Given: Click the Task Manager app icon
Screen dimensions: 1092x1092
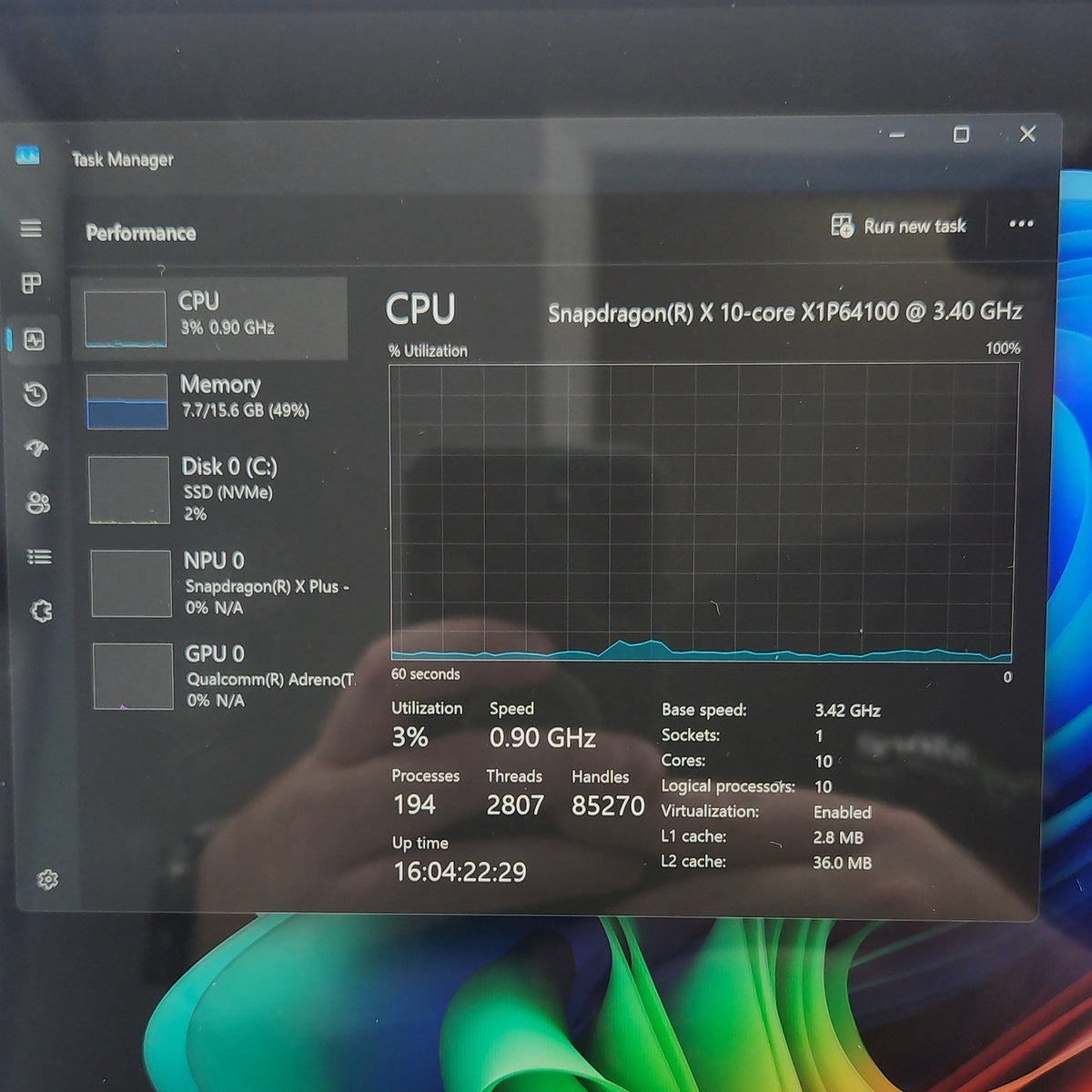Looking at the screenshot, I should click(x=28, y=157).
